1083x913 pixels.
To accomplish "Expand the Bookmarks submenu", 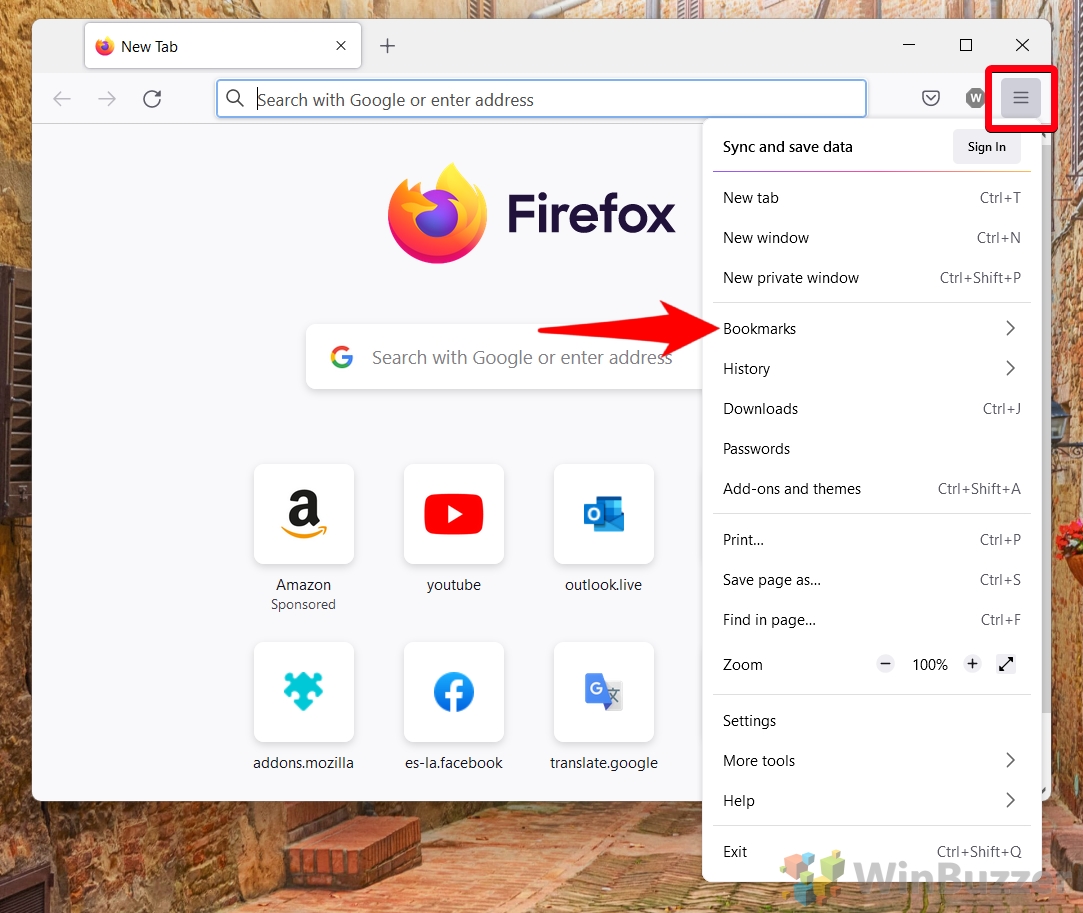I will (872, 329).
